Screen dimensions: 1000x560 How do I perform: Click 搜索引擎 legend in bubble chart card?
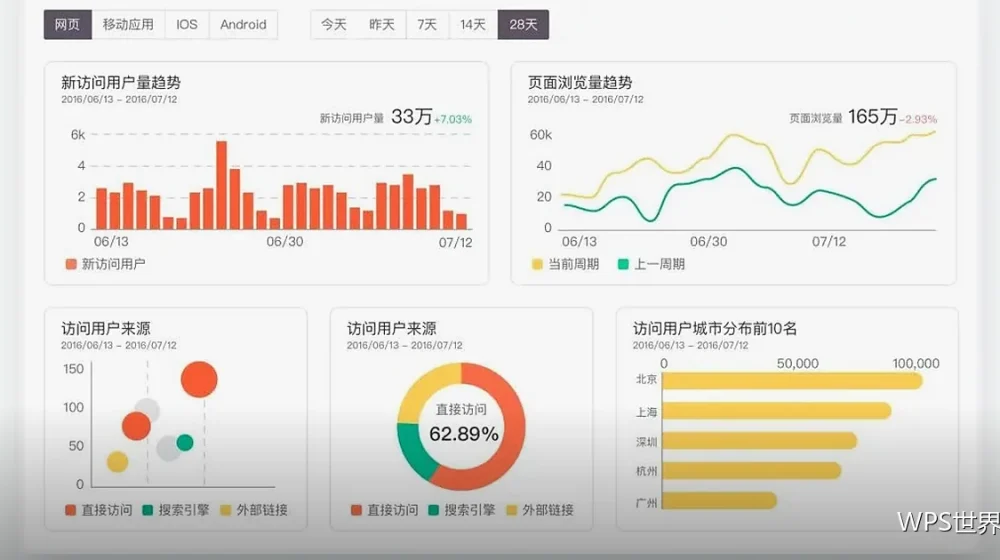pyautogui.click(x=176, y=510)
